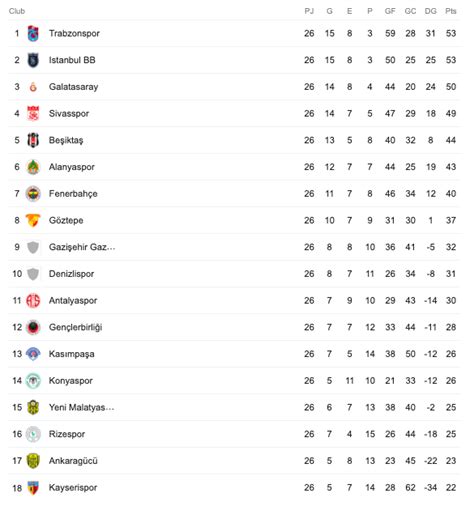
Task: Click the Fenerbahçe club crest
Action: click(x=33, y=194)
